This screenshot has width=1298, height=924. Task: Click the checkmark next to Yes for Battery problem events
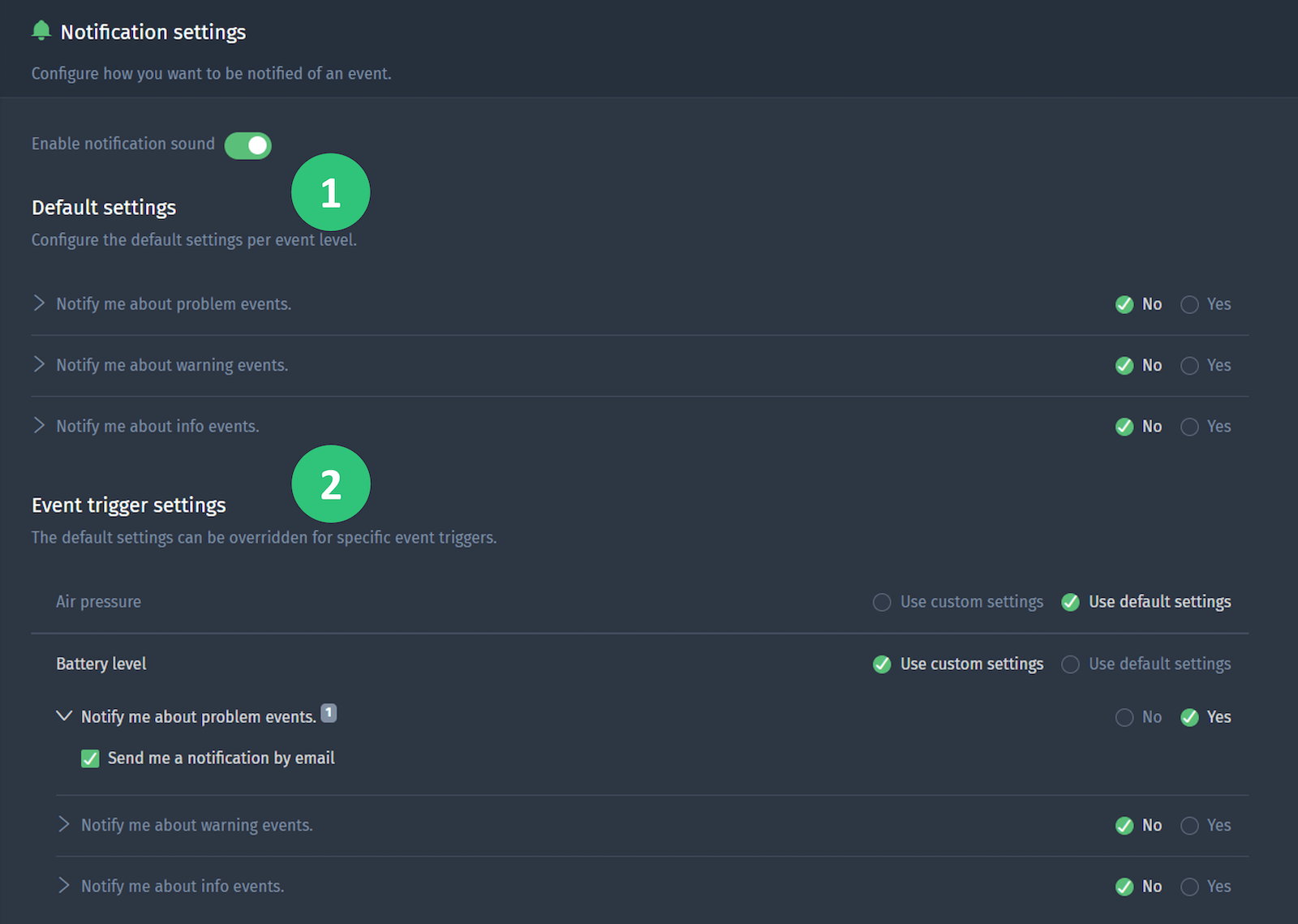(x=1189, y=717)
